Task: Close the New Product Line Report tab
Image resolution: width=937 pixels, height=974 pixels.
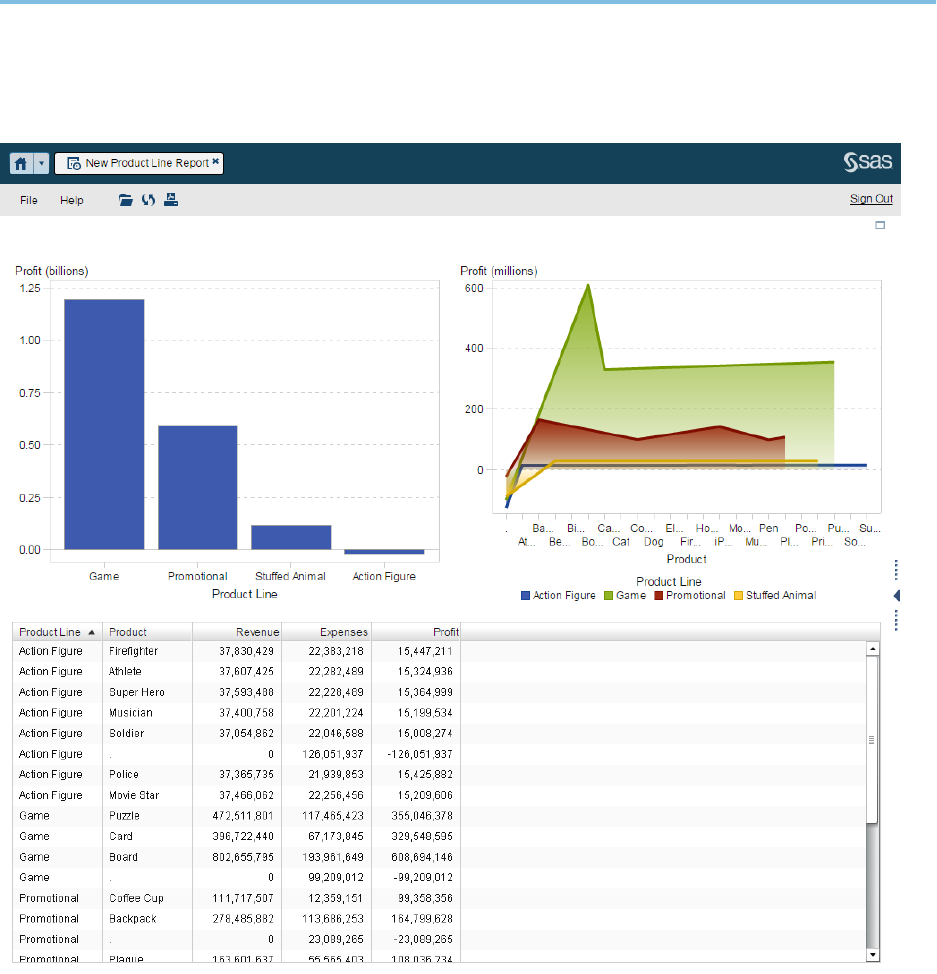Action: (x=216, y=162)
